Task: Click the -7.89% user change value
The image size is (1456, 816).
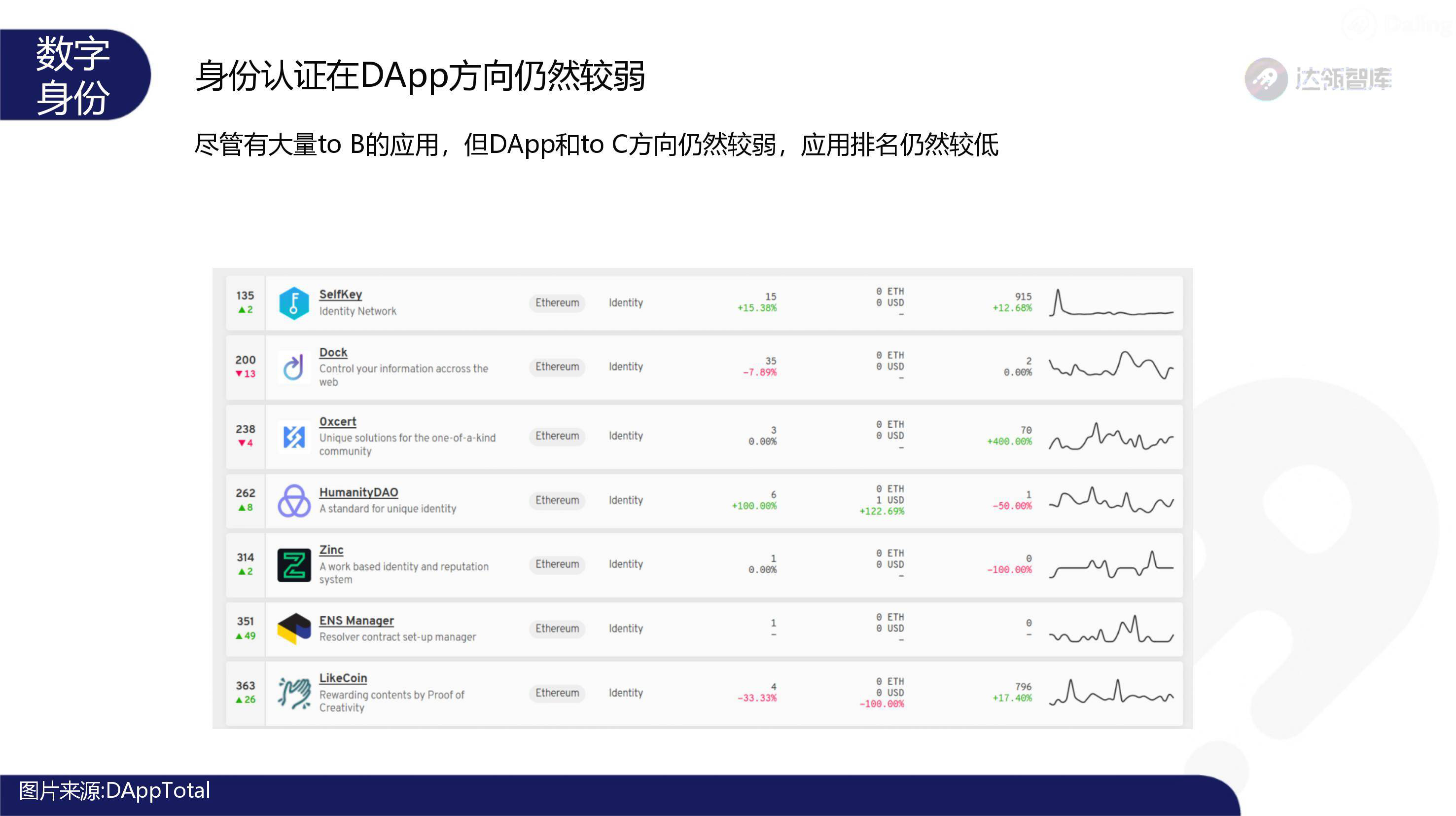Action: point(760,372)
